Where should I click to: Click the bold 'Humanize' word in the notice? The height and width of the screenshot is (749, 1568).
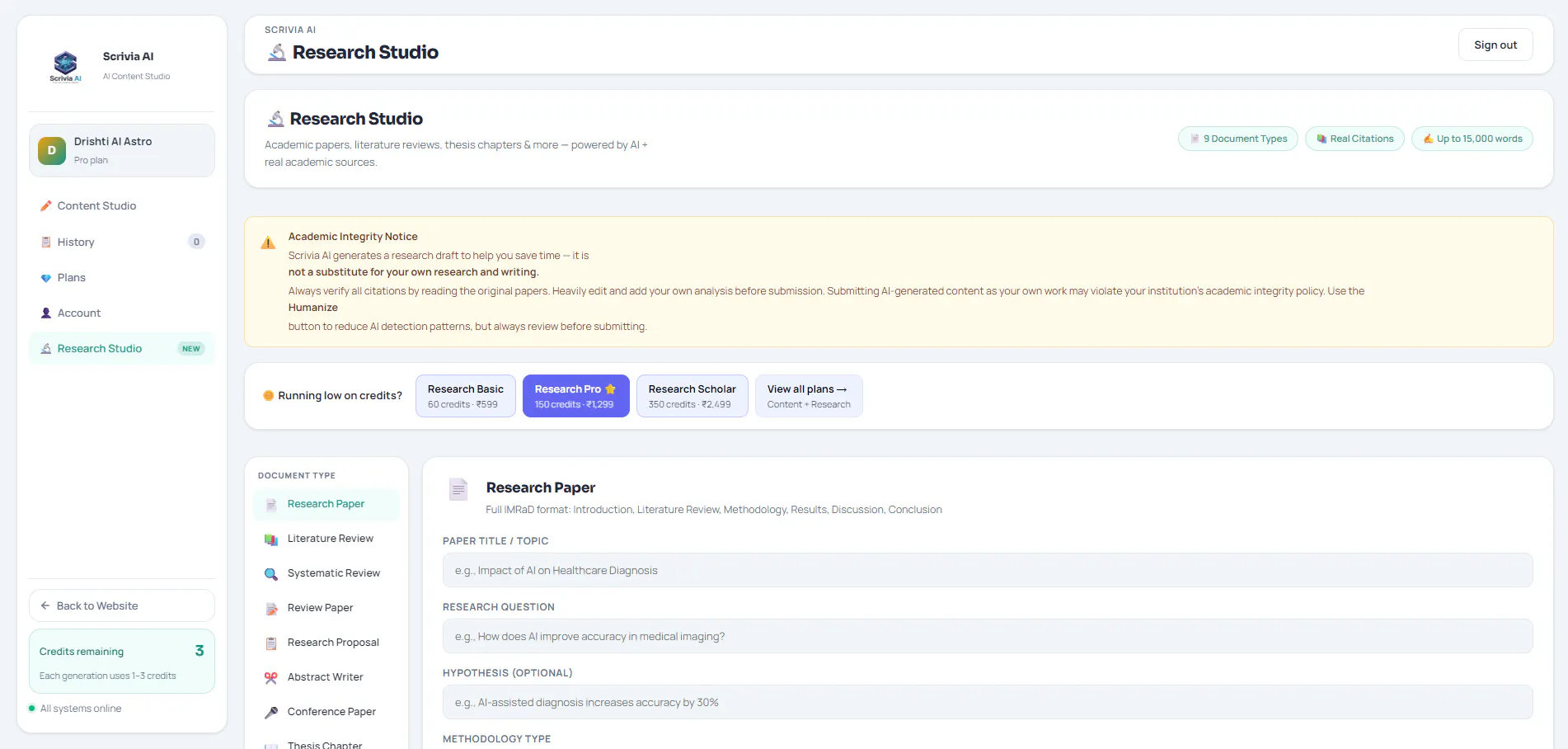pos(313,308)
